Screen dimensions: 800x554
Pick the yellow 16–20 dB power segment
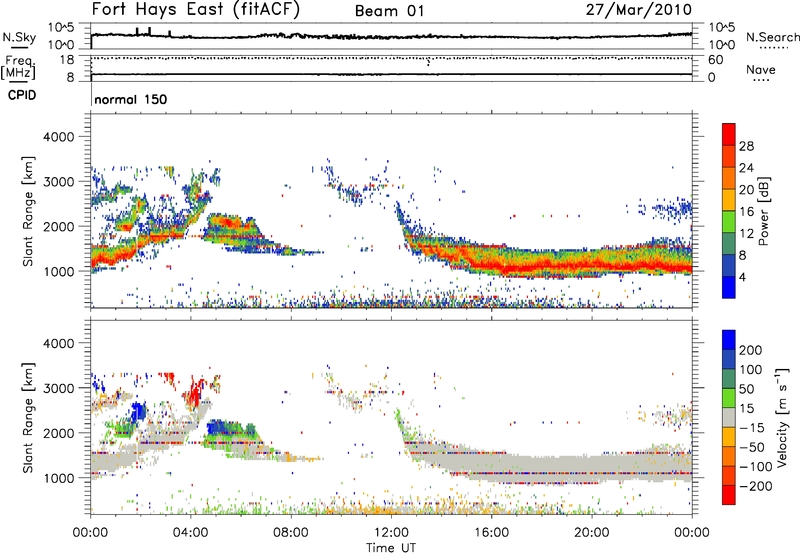(729, 200)
